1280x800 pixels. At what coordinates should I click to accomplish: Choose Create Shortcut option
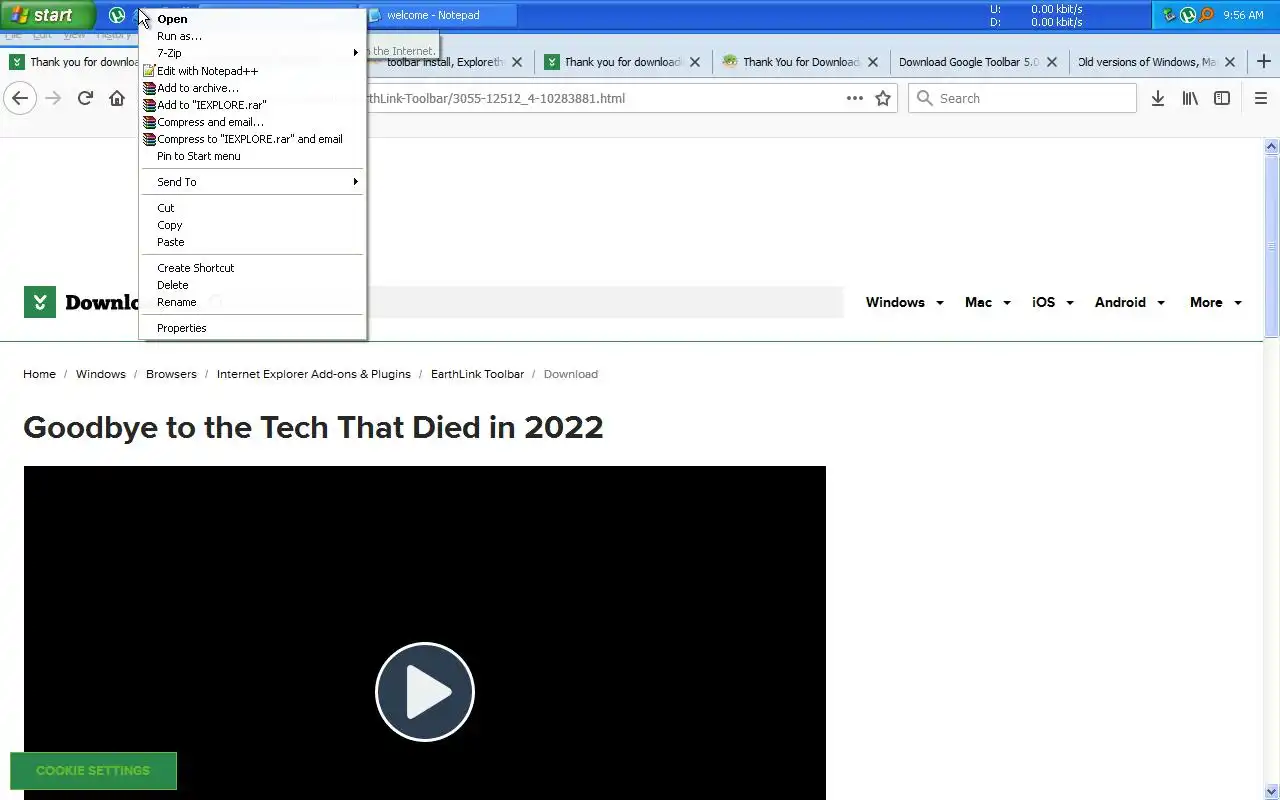(252, 268)
